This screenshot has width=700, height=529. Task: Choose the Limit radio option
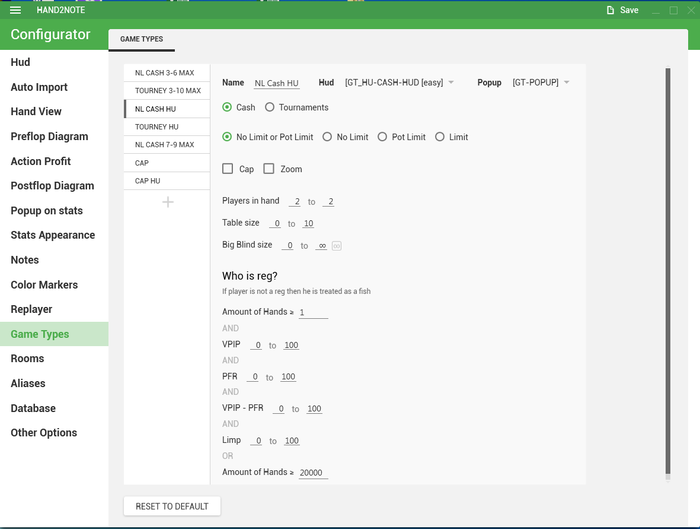coord(440,137)
